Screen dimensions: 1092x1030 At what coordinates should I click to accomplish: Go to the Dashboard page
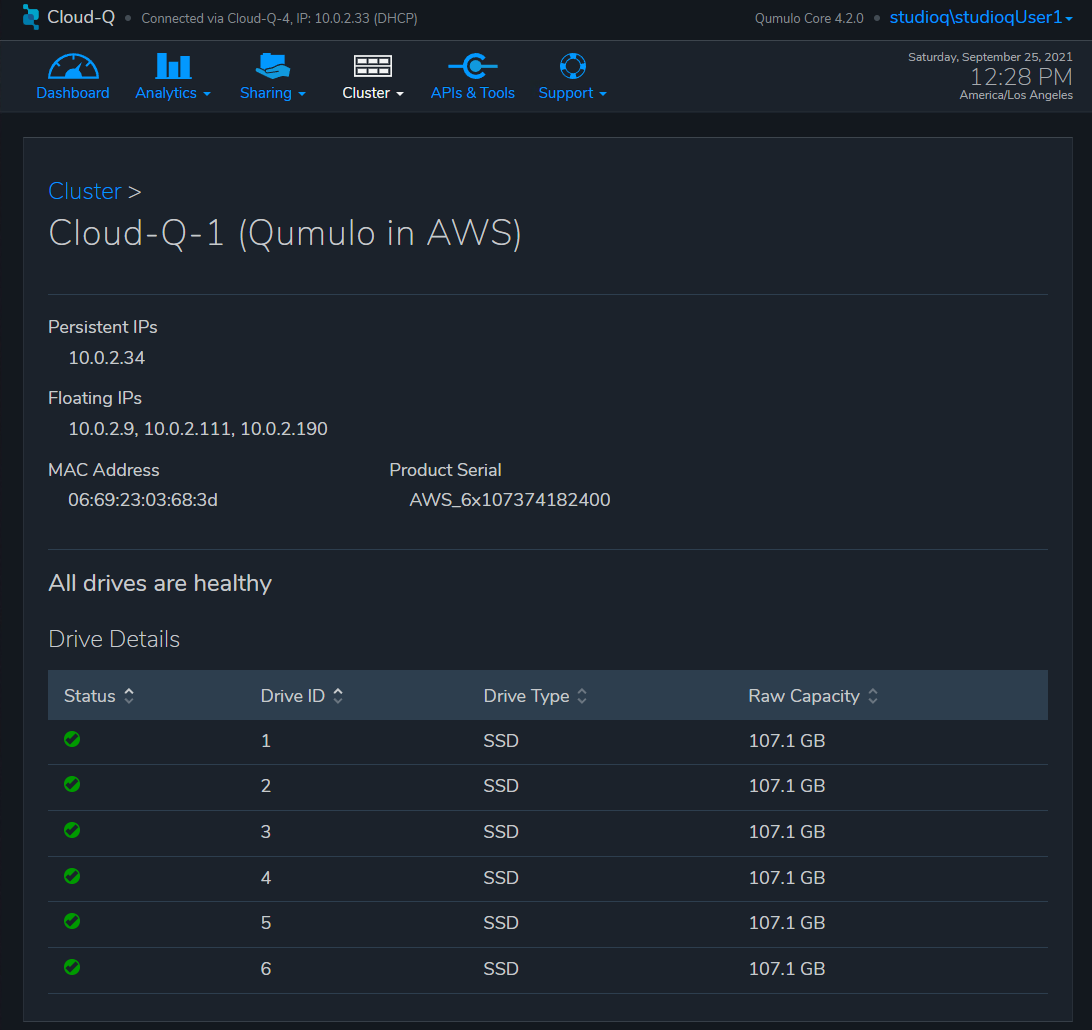click(73, 93)
